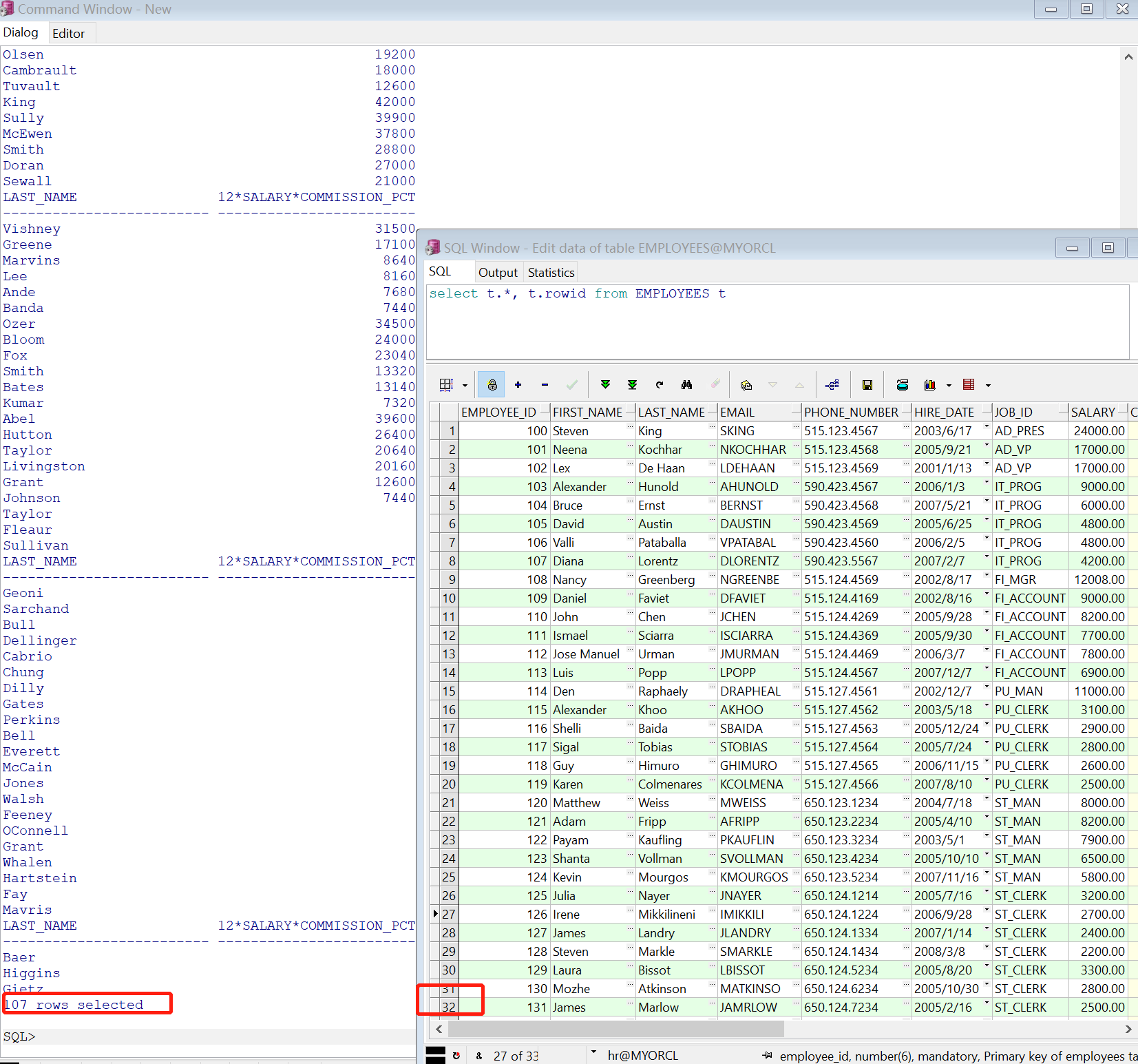
Task: Open the grid selection dropdown arrow
Action: click(465, 386)
